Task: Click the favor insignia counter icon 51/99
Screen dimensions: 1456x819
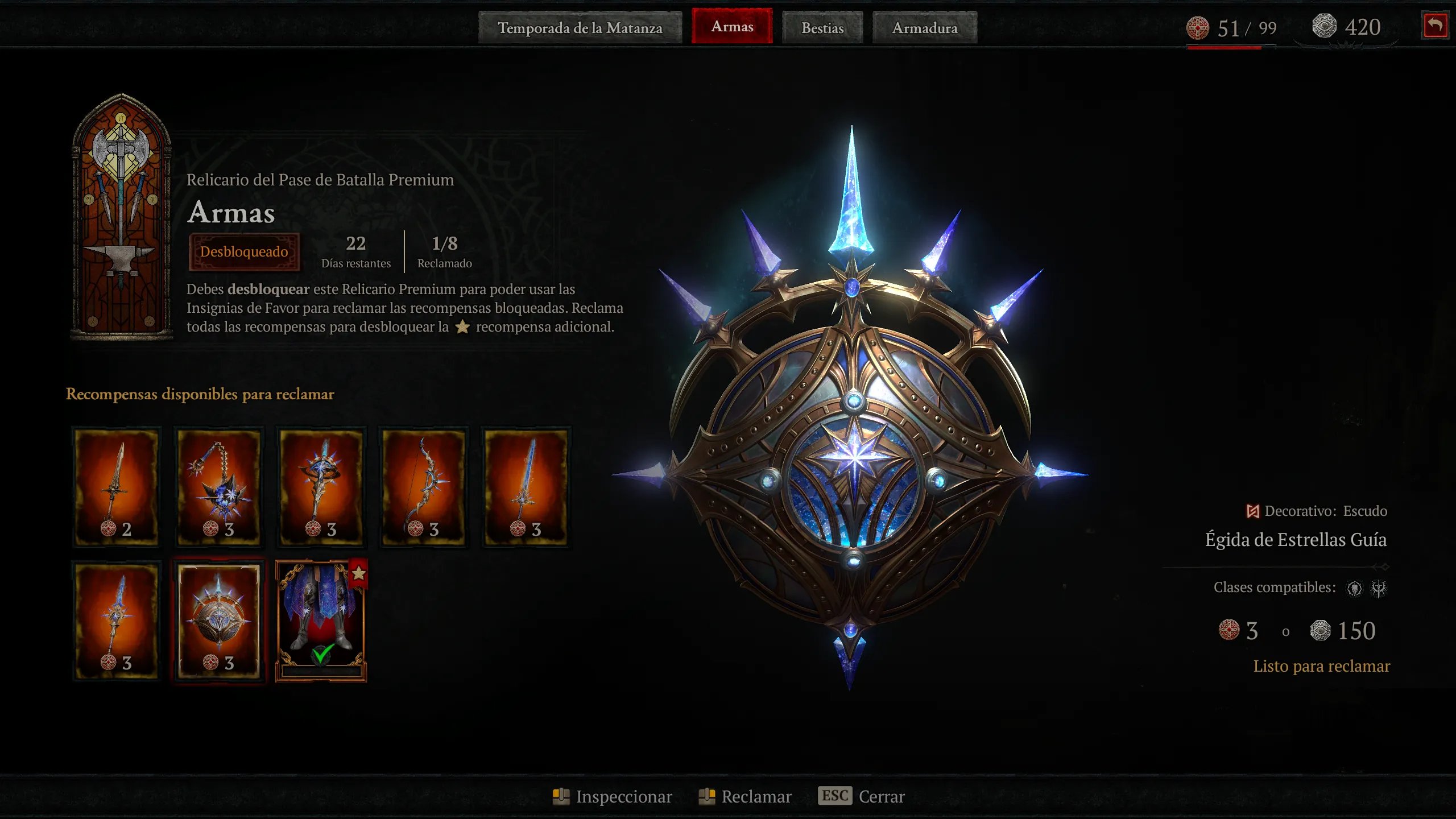Action: coord(1197,28)
